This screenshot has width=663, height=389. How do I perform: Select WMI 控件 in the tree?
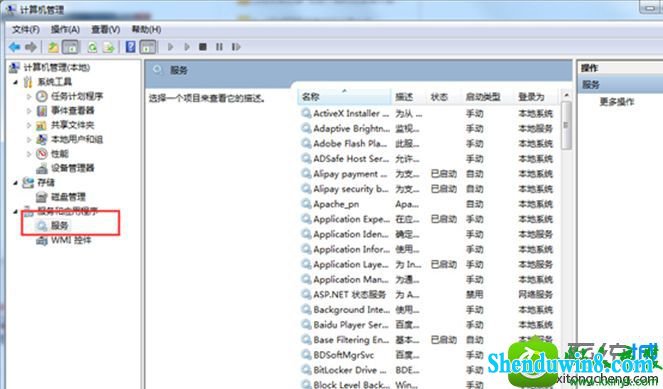tap(71, 240)
